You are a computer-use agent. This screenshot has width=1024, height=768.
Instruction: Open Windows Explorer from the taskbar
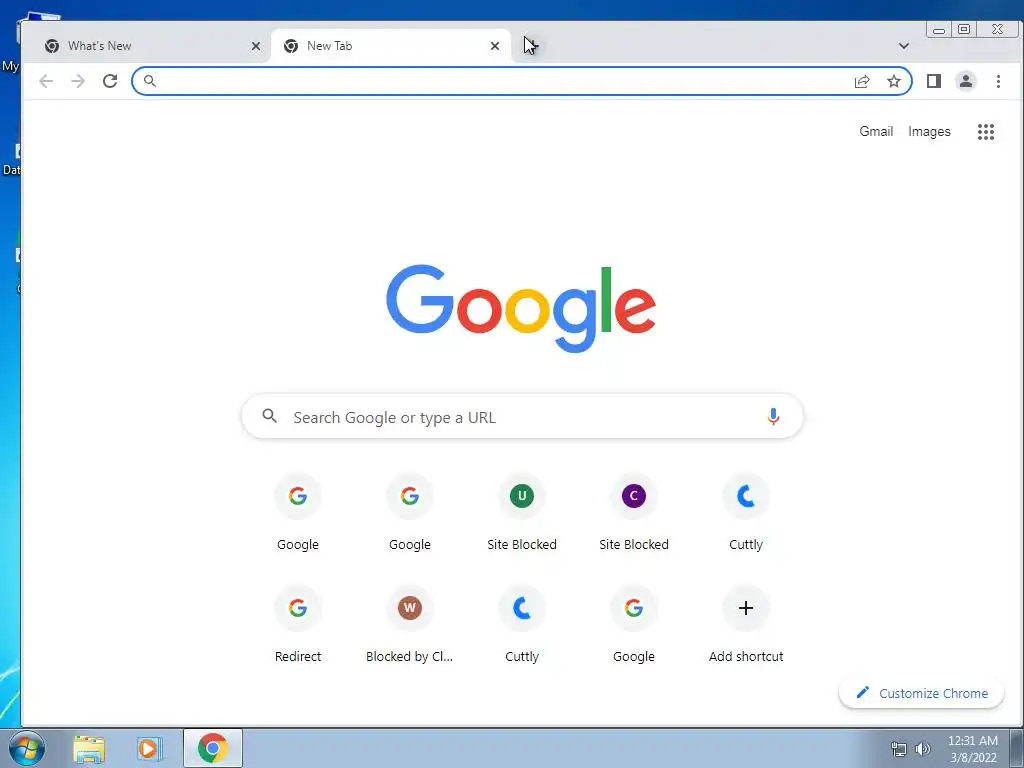[89, 748]
